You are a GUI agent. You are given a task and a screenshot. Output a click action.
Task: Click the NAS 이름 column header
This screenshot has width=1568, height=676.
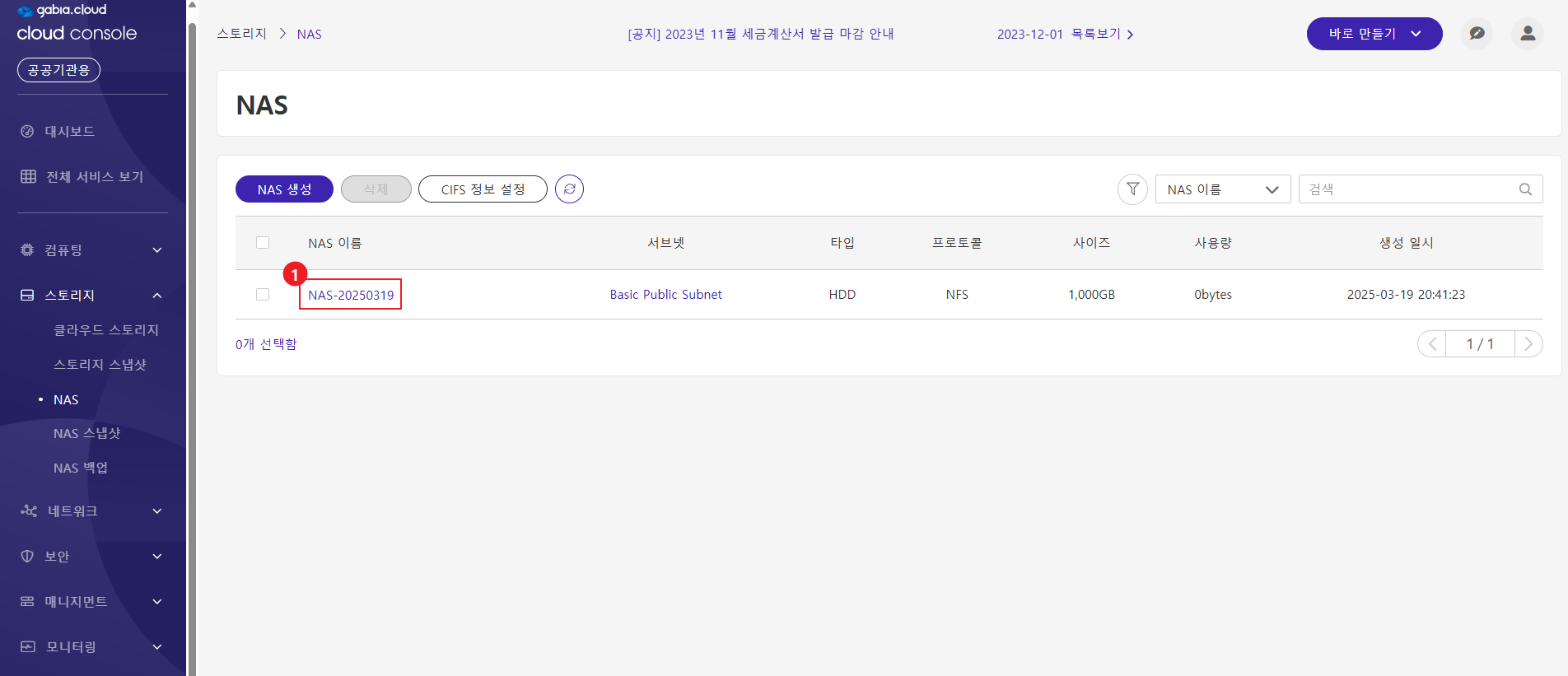coord(335,243)
